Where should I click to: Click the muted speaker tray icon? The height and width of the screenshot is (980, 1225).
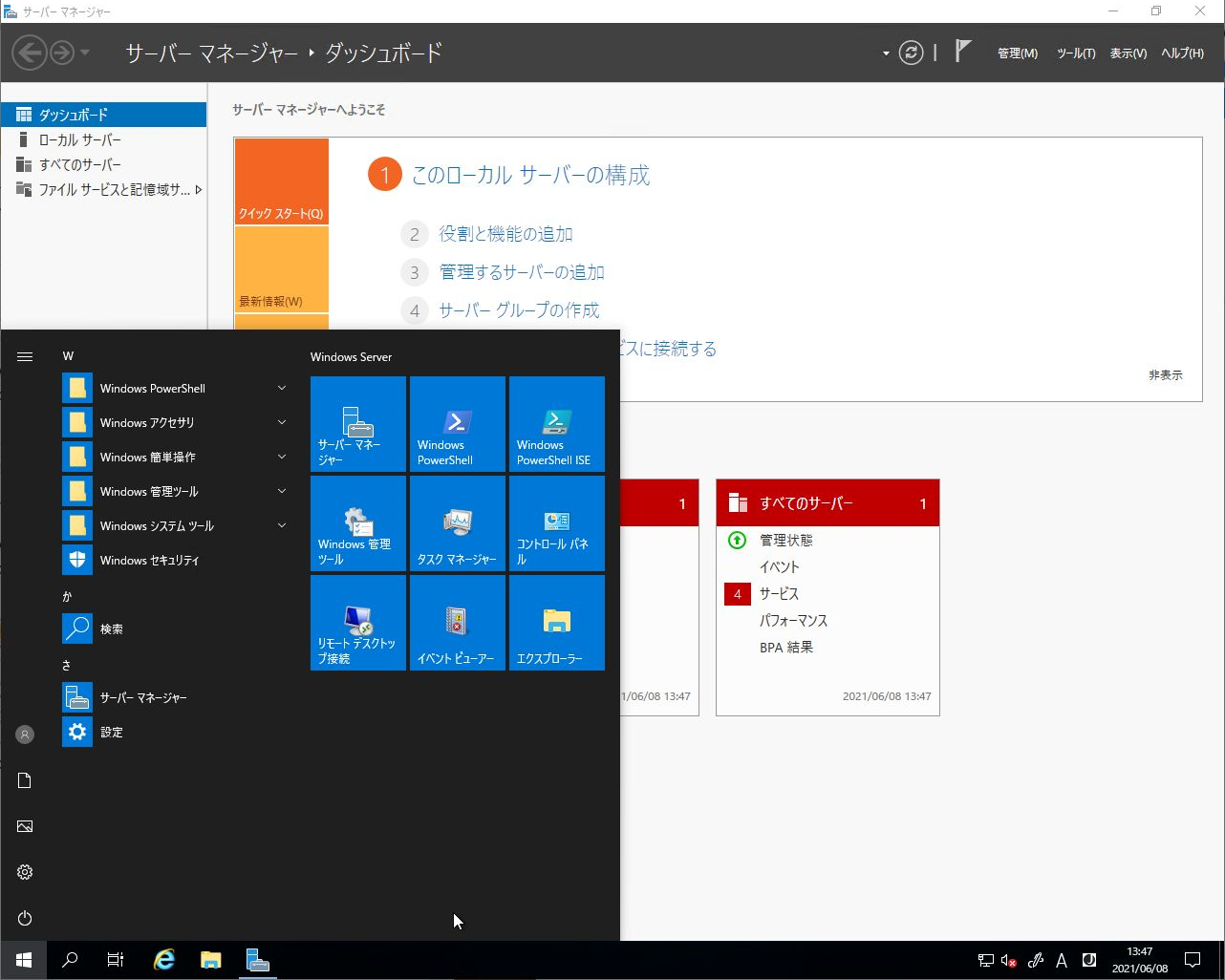[x=1009, y=961]
